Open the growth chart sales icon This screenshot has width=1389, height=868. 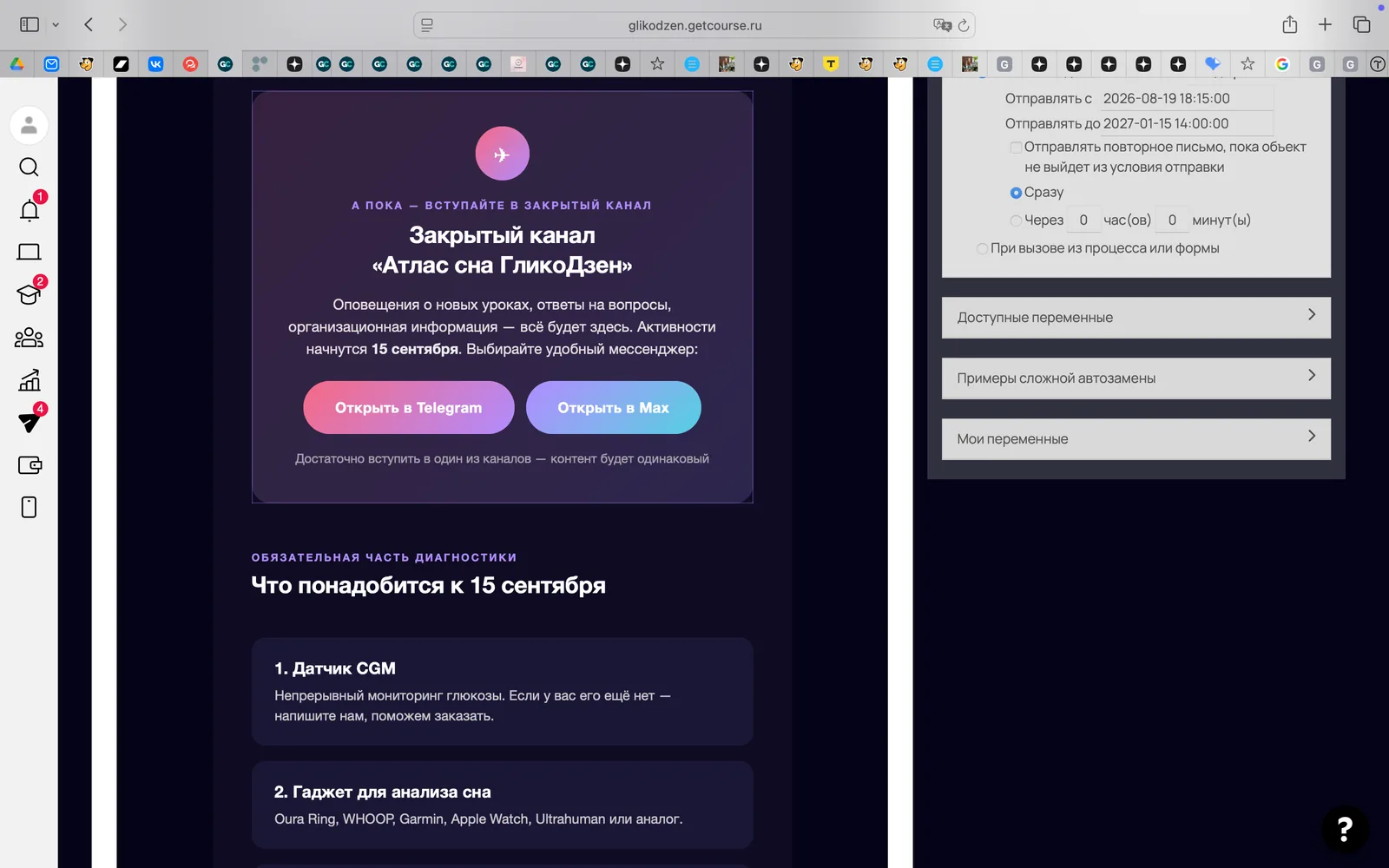pyautogui.click(x=29, y=380)
